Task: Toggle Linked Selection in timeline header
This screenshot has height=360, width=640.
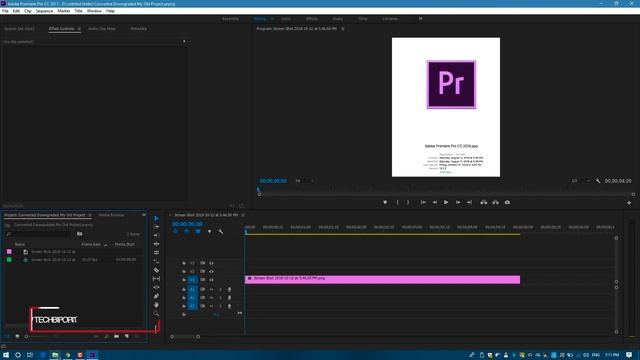Action: click(198, 231)
